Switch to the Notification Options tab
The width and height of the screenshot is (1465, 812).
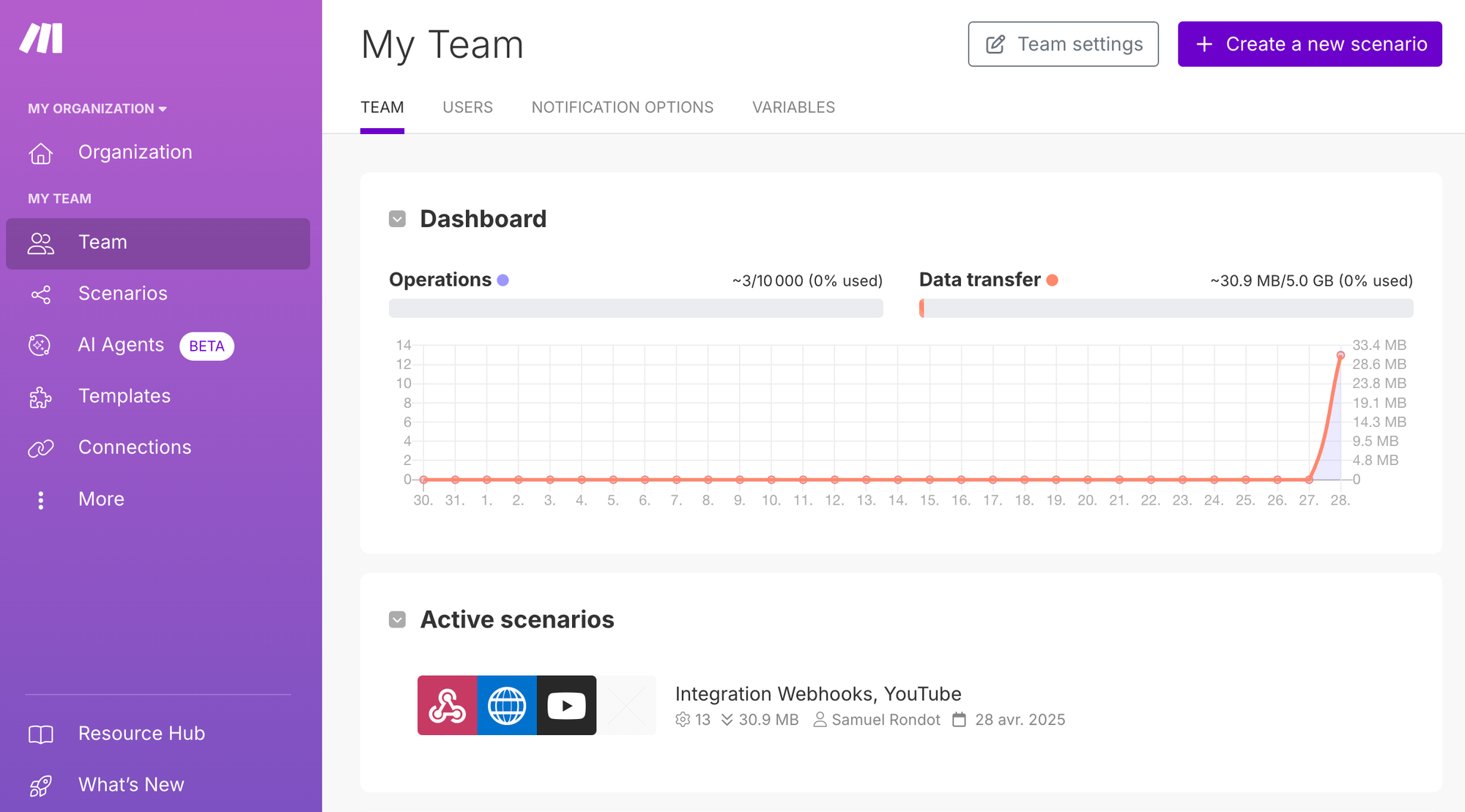[x=622, y=108]
